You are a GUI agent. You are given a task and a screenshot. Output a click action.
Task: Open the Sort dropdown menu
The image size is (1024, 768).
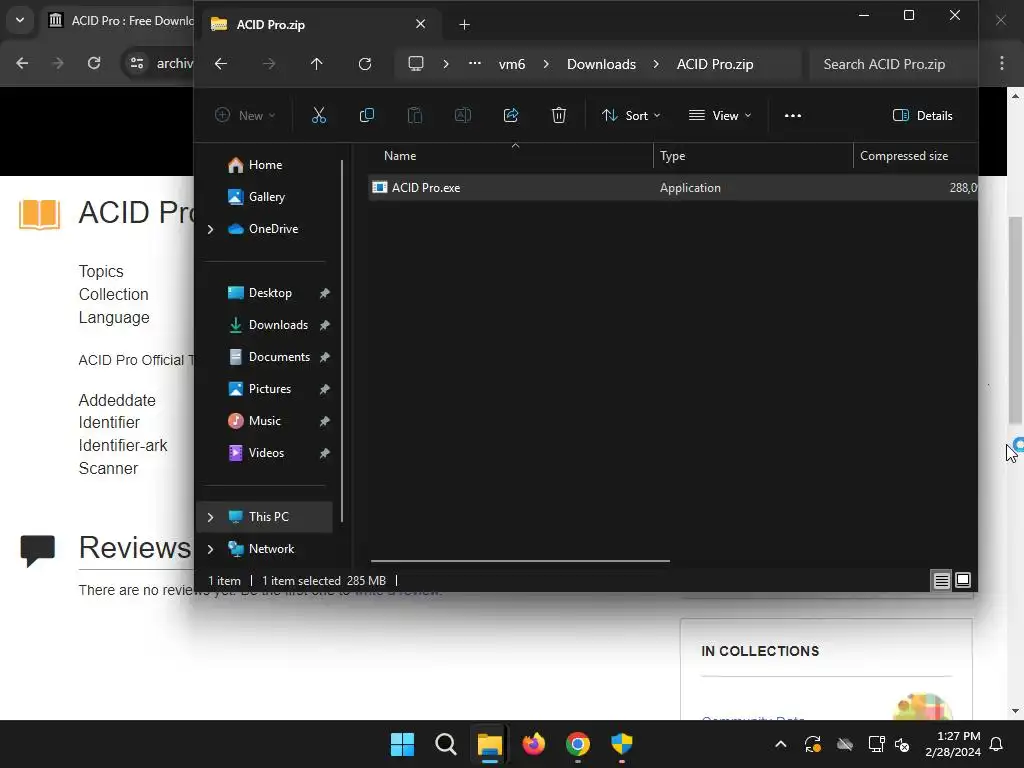pyautogui.click(x=631, y=116)
